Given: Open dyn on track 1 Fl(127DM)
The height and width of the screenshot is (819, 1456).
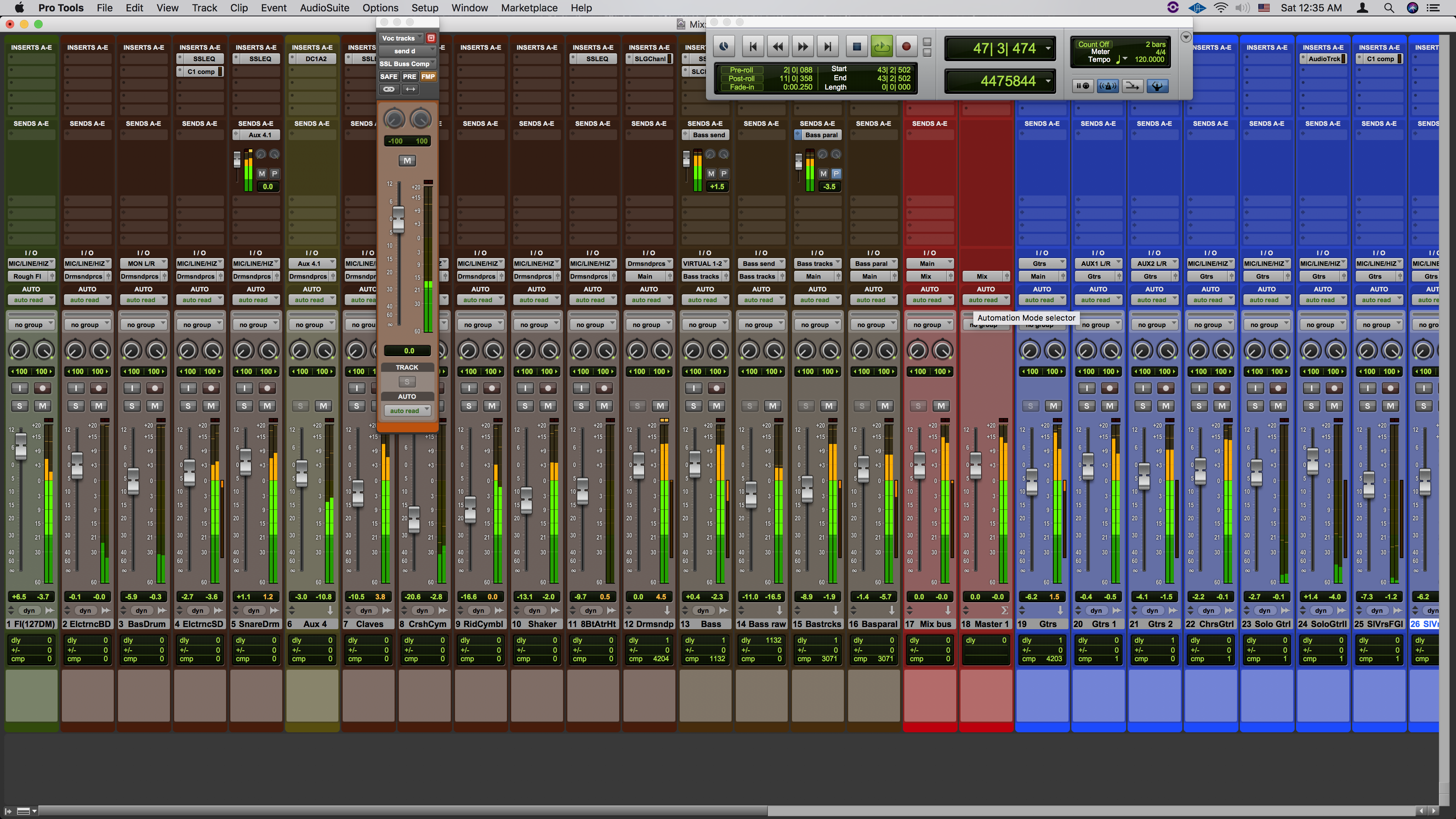Looking at the screenshot, I should point(29,610).
